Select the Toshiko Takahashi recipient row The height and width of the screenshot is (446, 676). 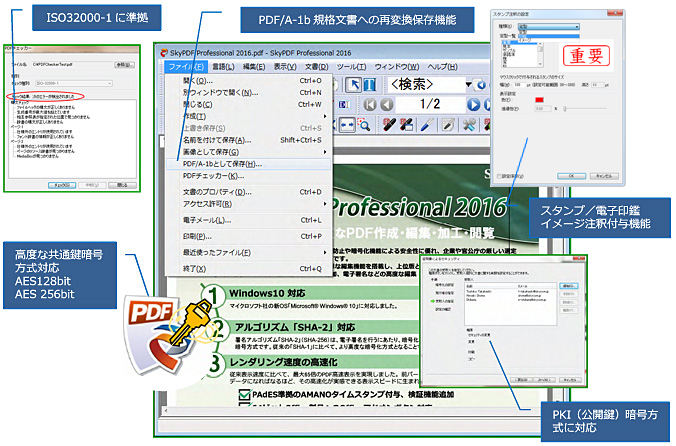click(509, 291)
